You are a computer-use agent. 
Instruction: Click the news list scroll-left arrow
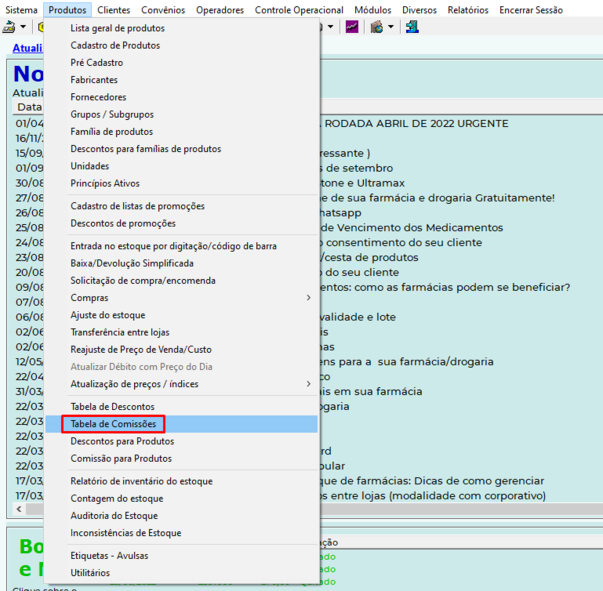19,509
